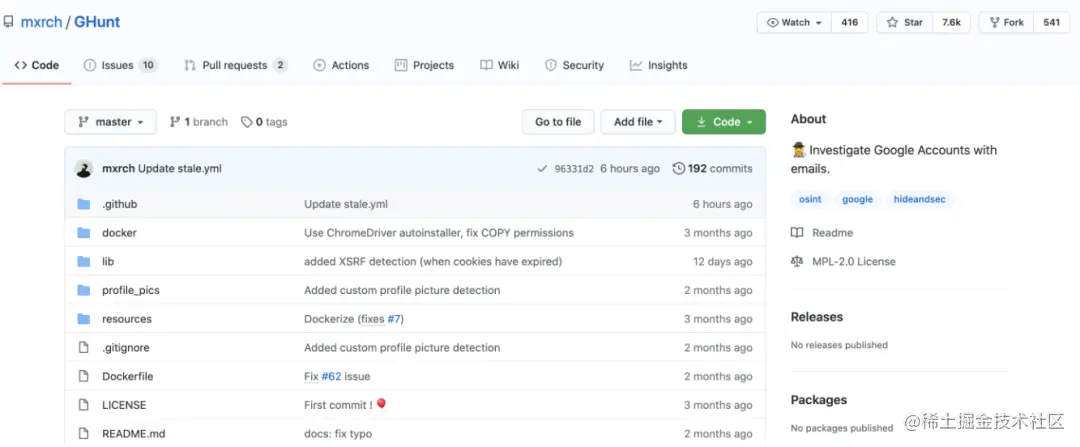
Task: Select the osint topic tag
Action: [x=810, y=199]
